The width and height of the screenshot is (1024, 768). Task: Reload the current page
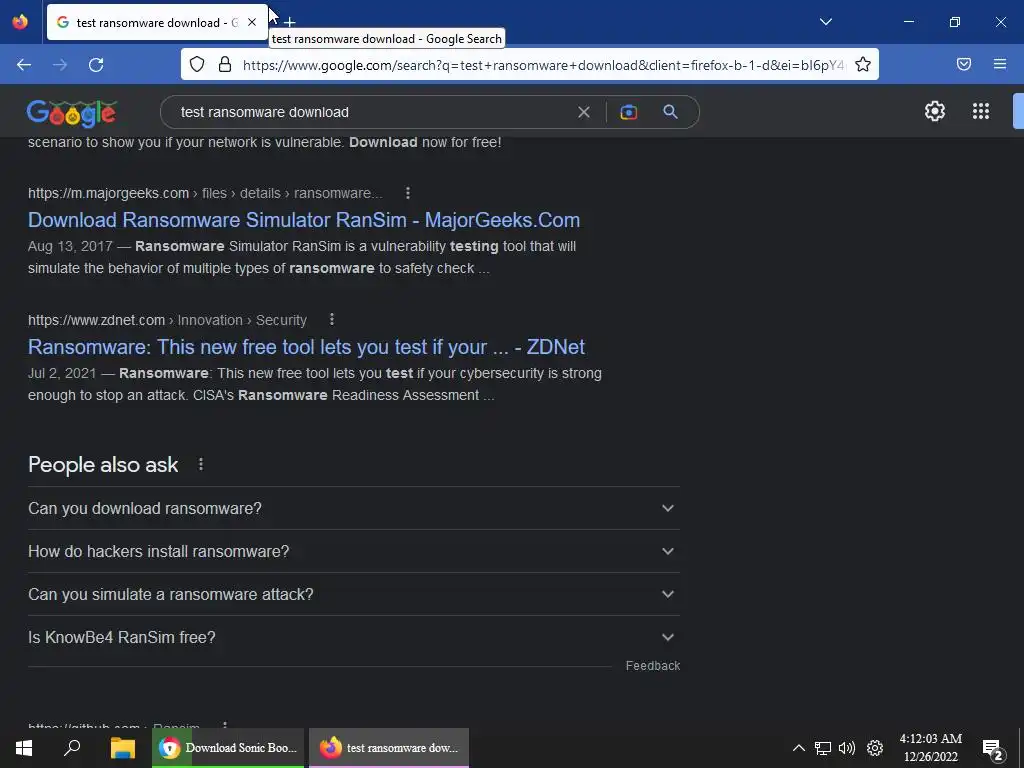point(96,65)
